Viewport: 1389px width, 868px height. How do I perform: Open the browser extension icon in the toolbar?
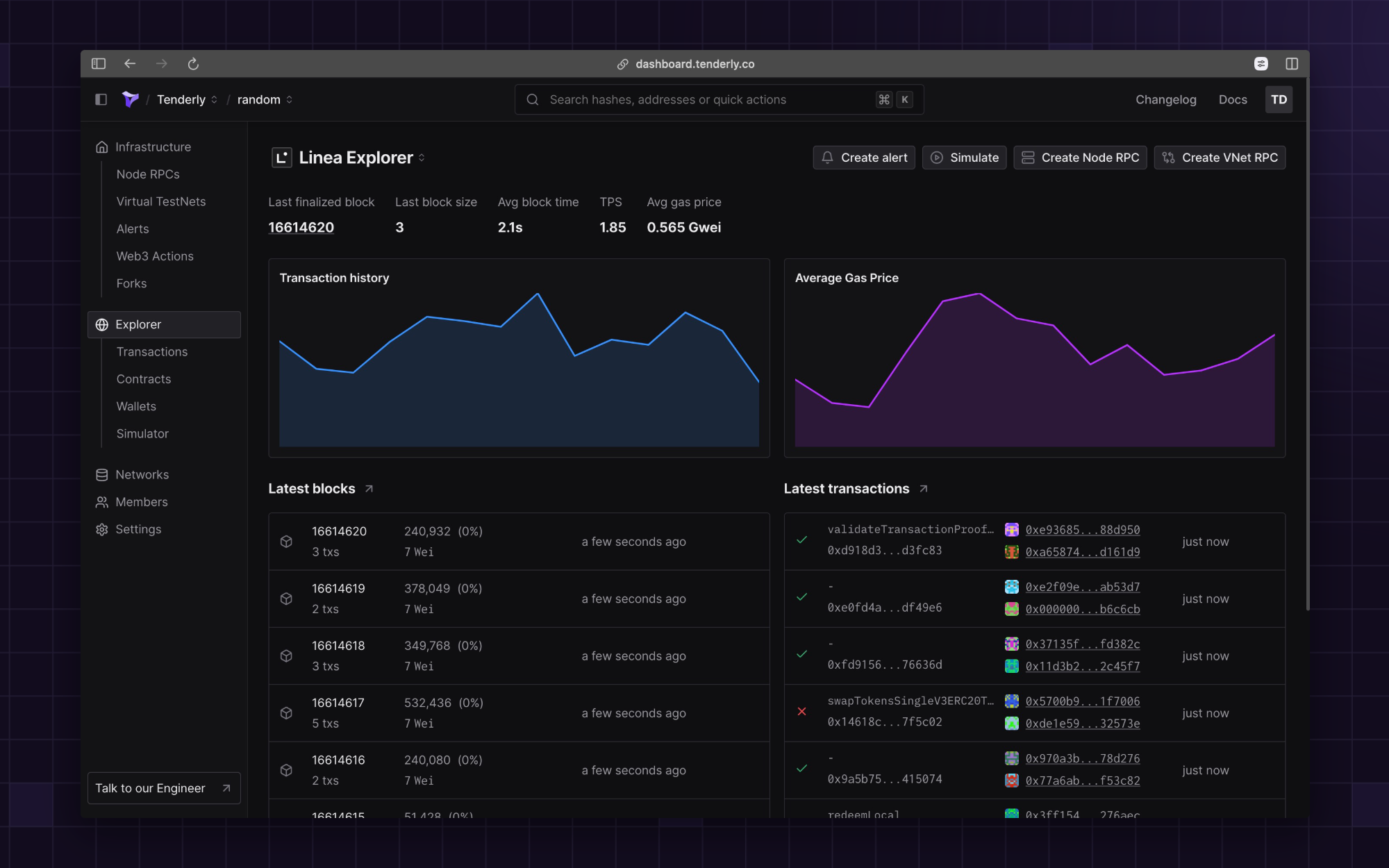click(1261, 64)
